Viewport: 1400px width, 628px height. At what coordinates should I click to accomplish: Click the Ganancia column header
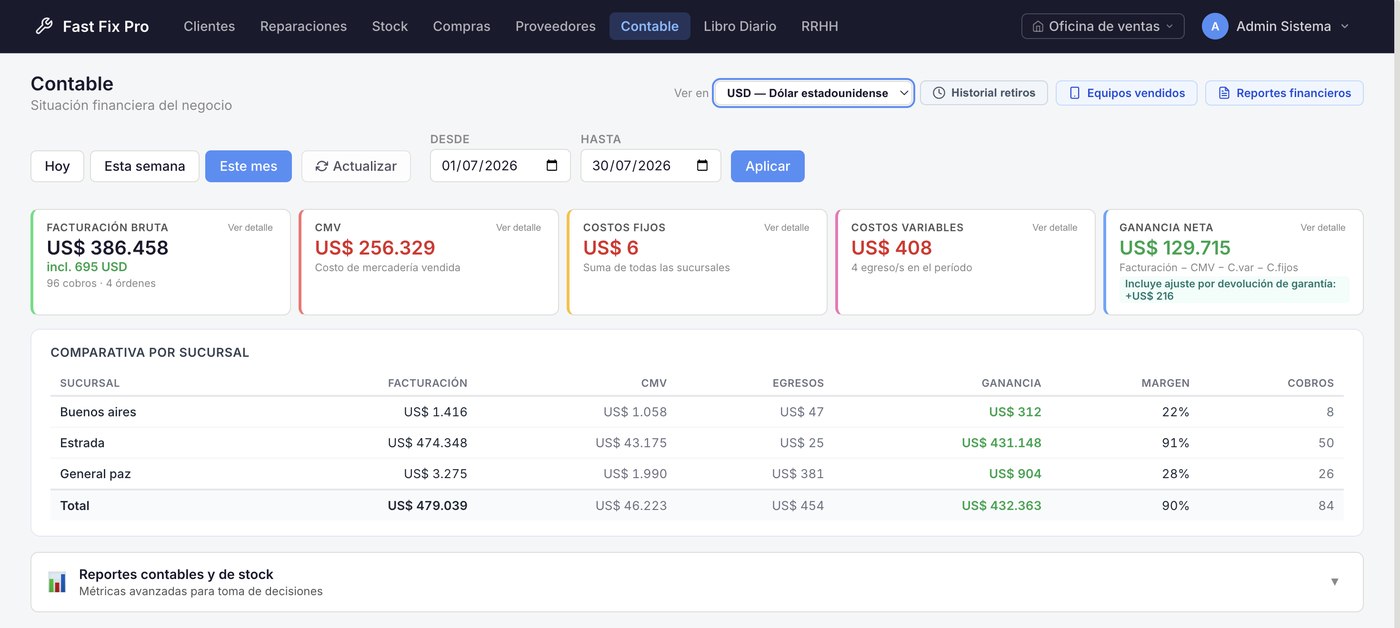click(1011, 383)
